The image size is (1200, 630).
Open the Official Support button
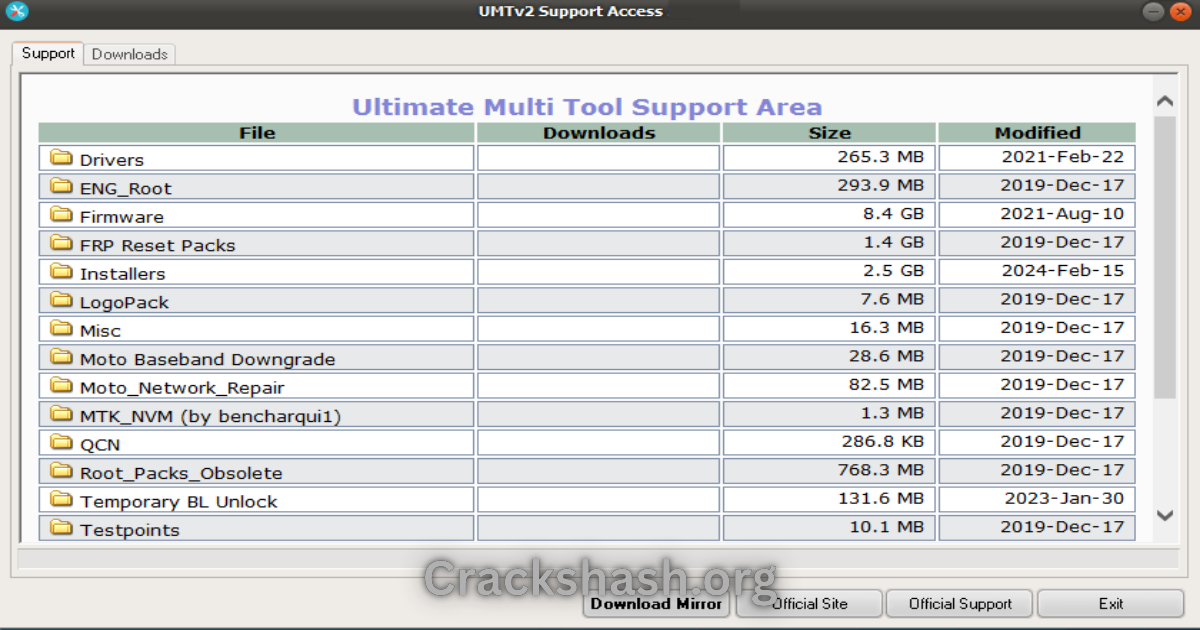click(960, 603)
